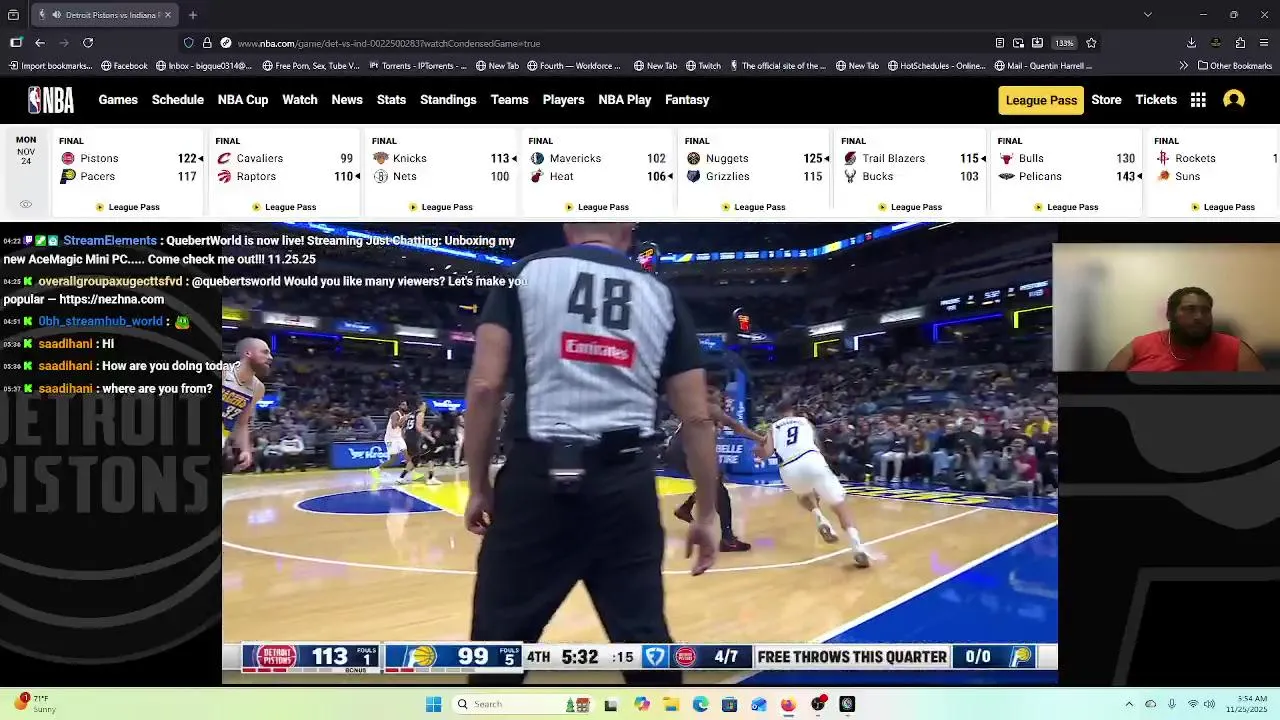Image resolution: width=1280 pixels, height=720 pixels.
Task: Open the Schedule menu item
Action: pos(178,100)
